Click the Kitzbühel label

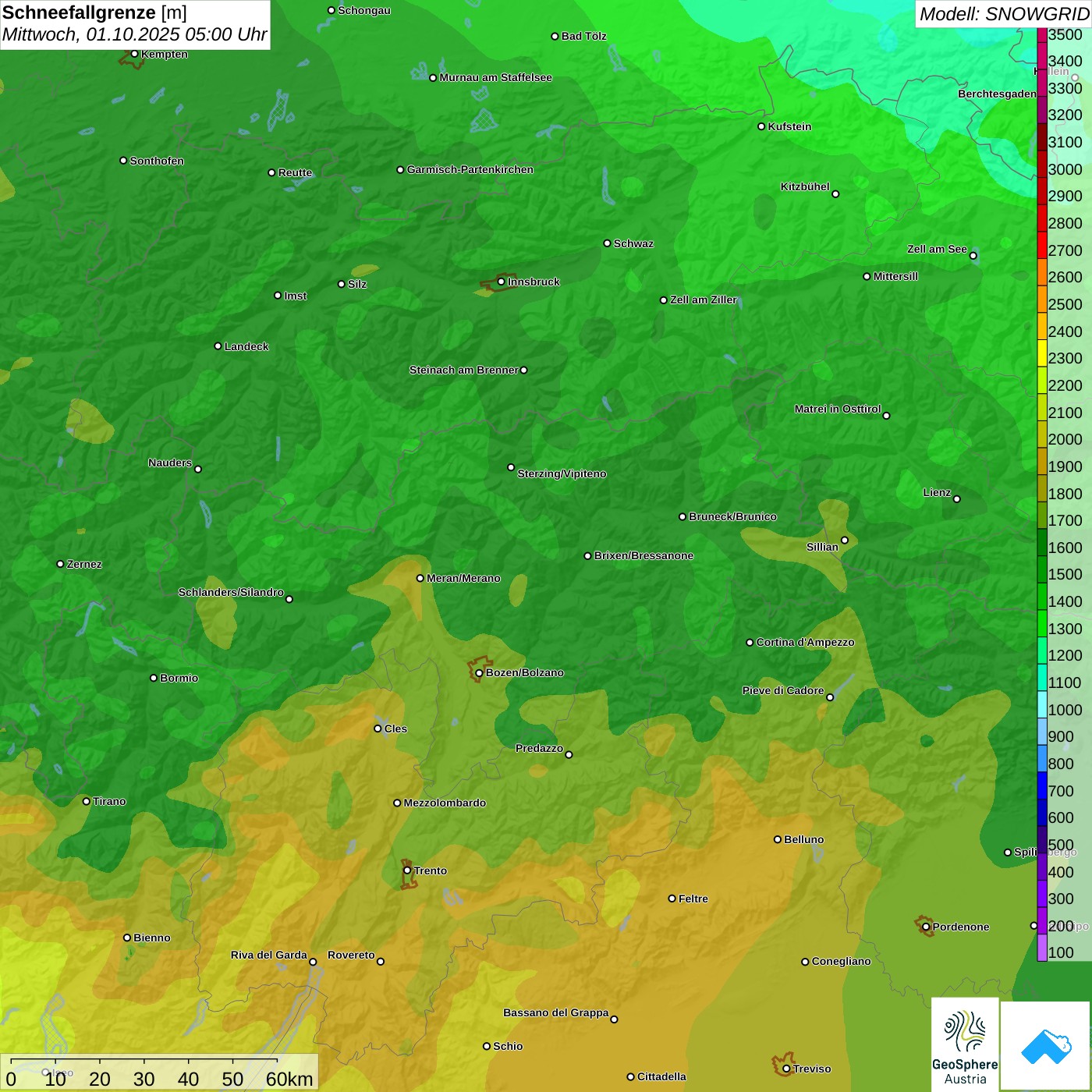(805, 186)
